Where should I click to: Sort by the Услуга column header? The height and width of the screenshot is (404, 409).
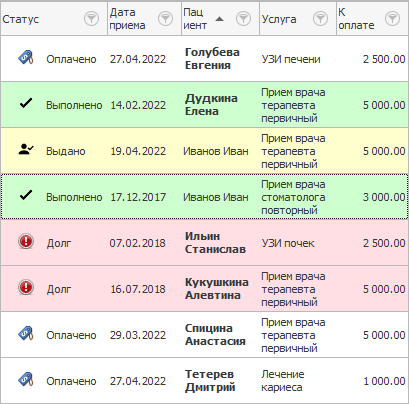click(x=279, y=19)
